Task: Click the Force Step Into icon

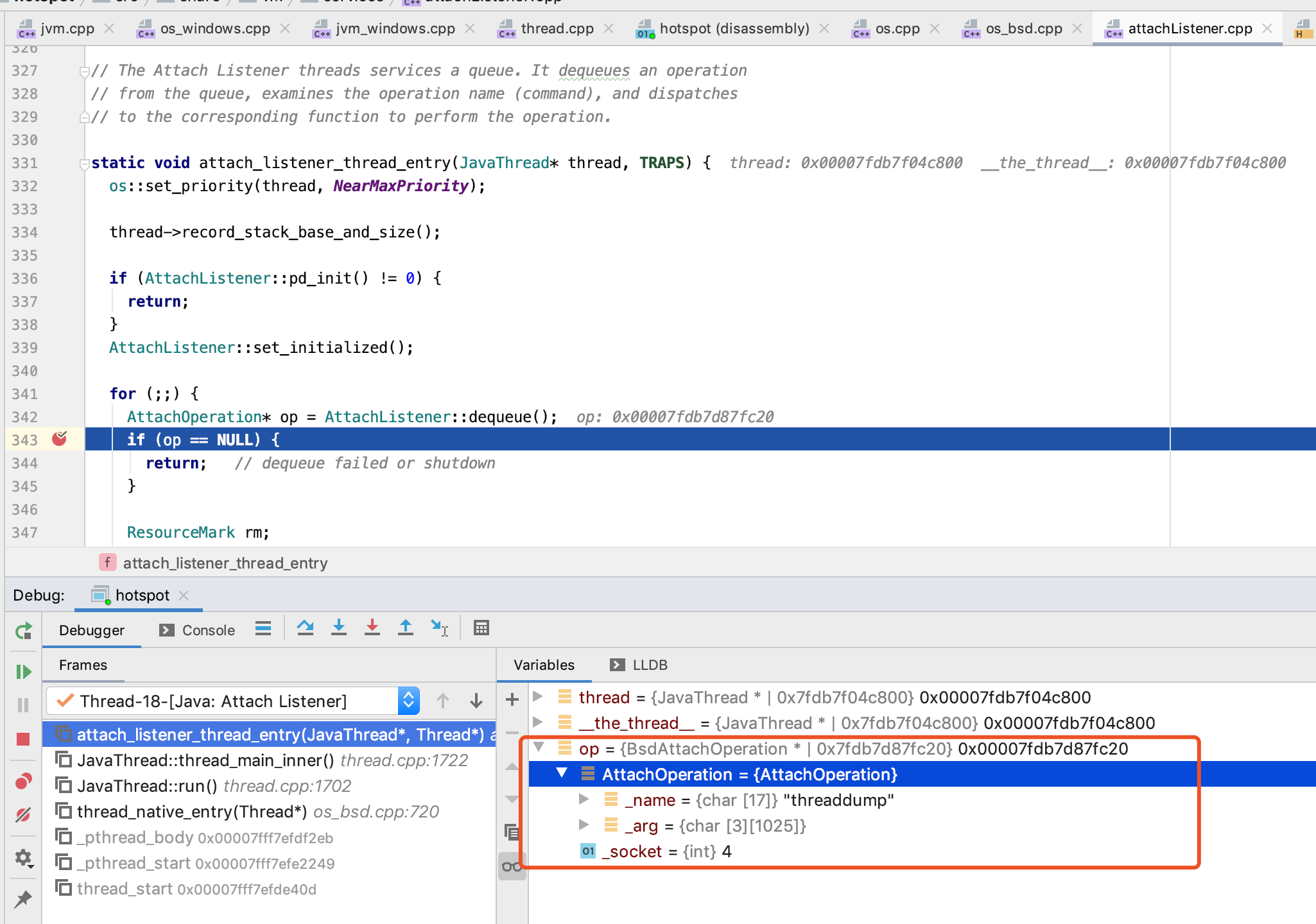Action: [x=372, y=628]
